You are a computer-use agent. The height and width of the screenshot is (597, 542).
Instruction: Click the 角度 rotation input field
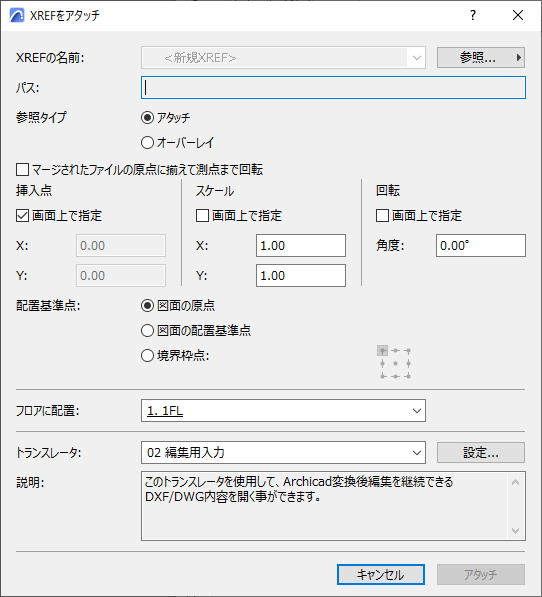[481, 246]
